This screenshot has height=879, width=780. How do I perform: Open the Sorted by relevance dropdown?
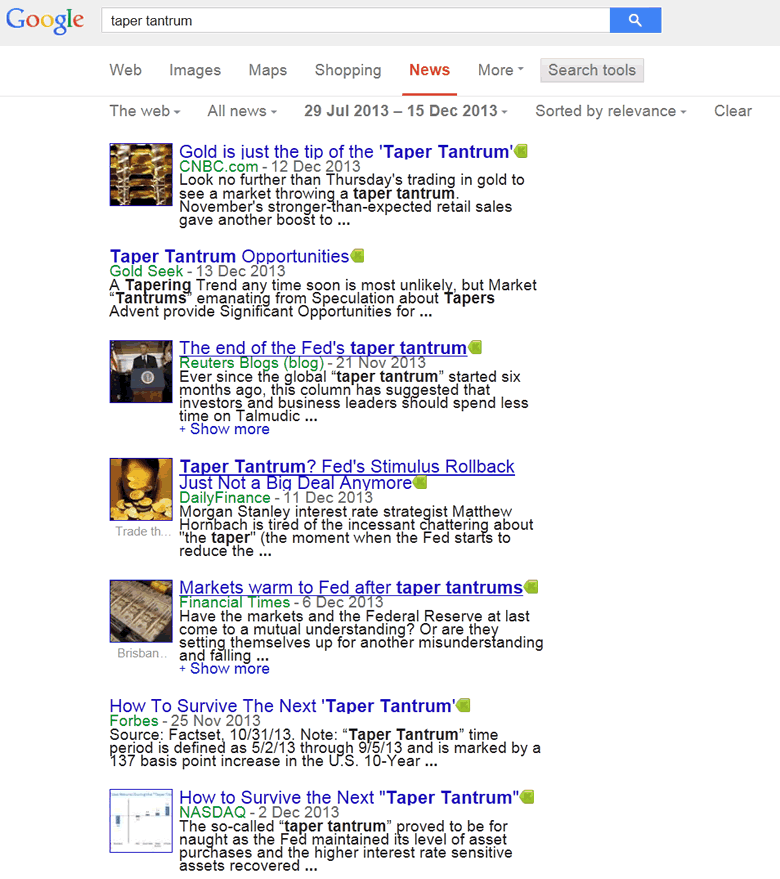(611, 111)
